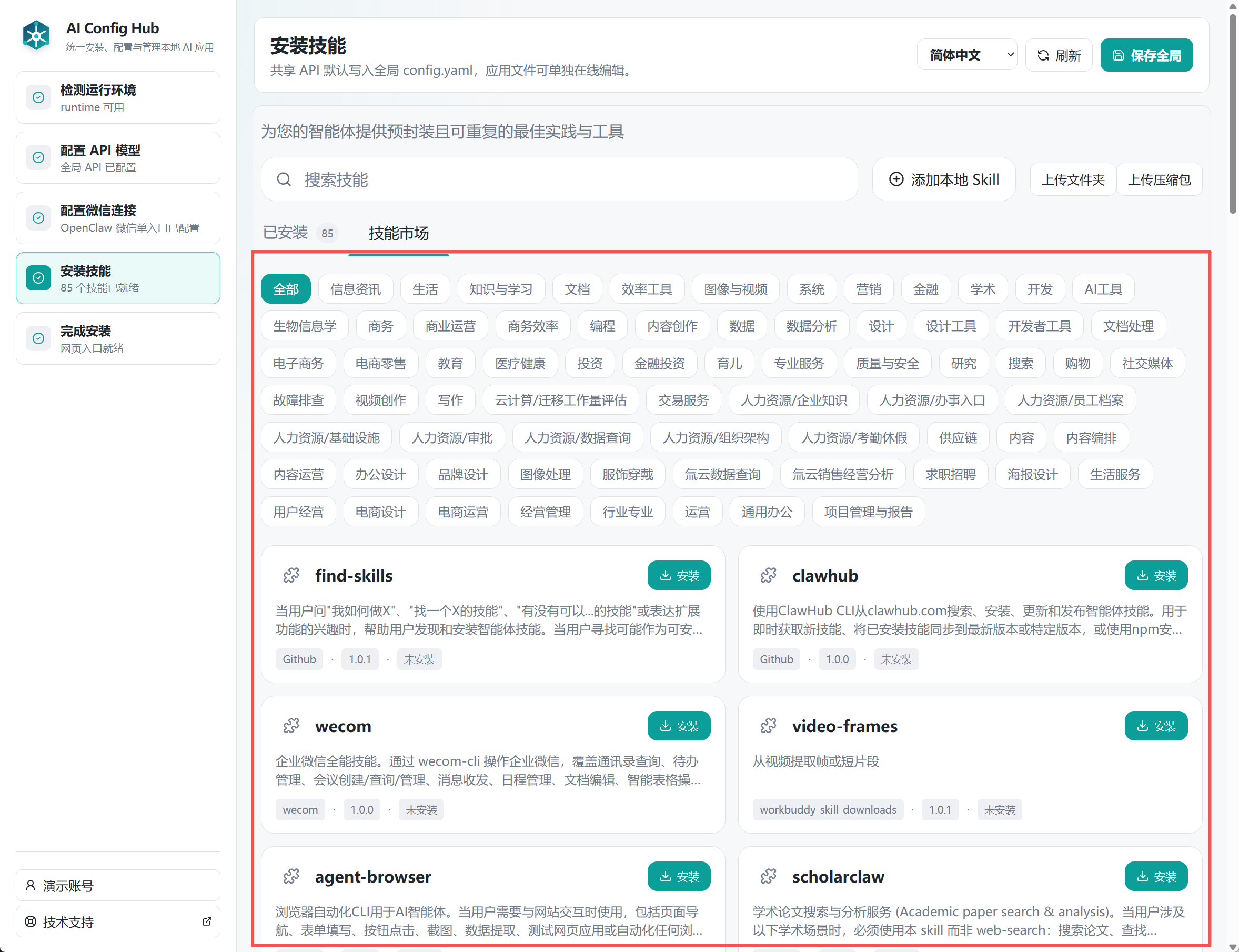Install the video-frames skill
This screenshot has height=952, width=1239.
[1156, 725]
